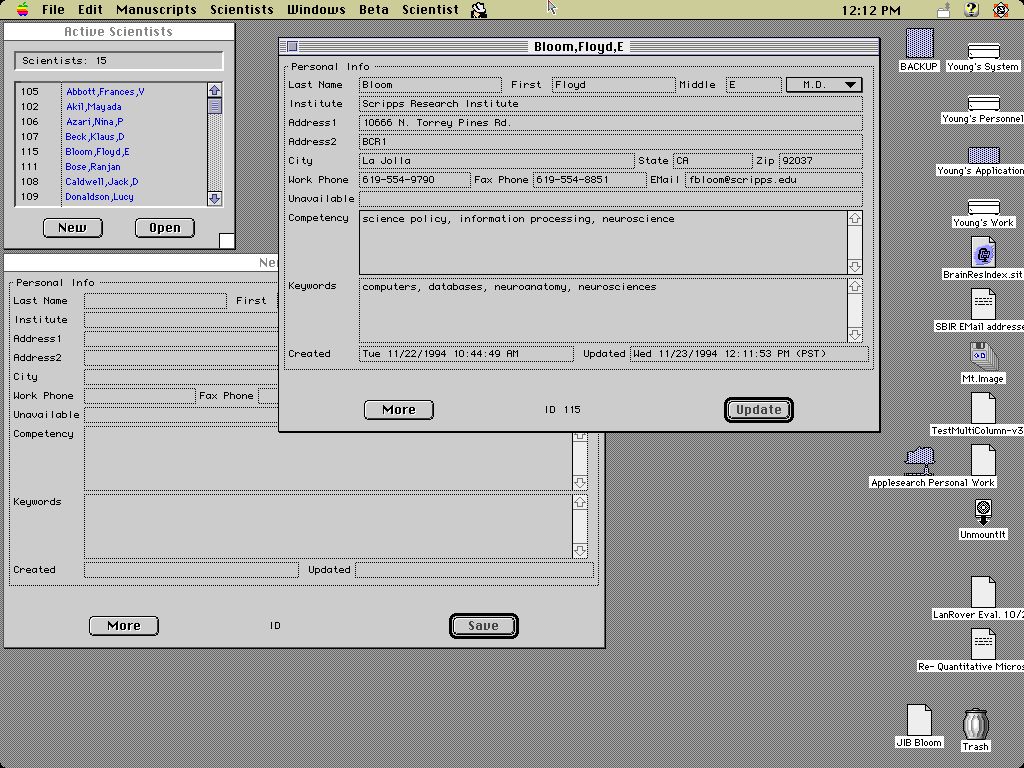The width and height of the screenshot is (1024, 768).
Task: Open the Scientists menu
Action: point(241,10)
